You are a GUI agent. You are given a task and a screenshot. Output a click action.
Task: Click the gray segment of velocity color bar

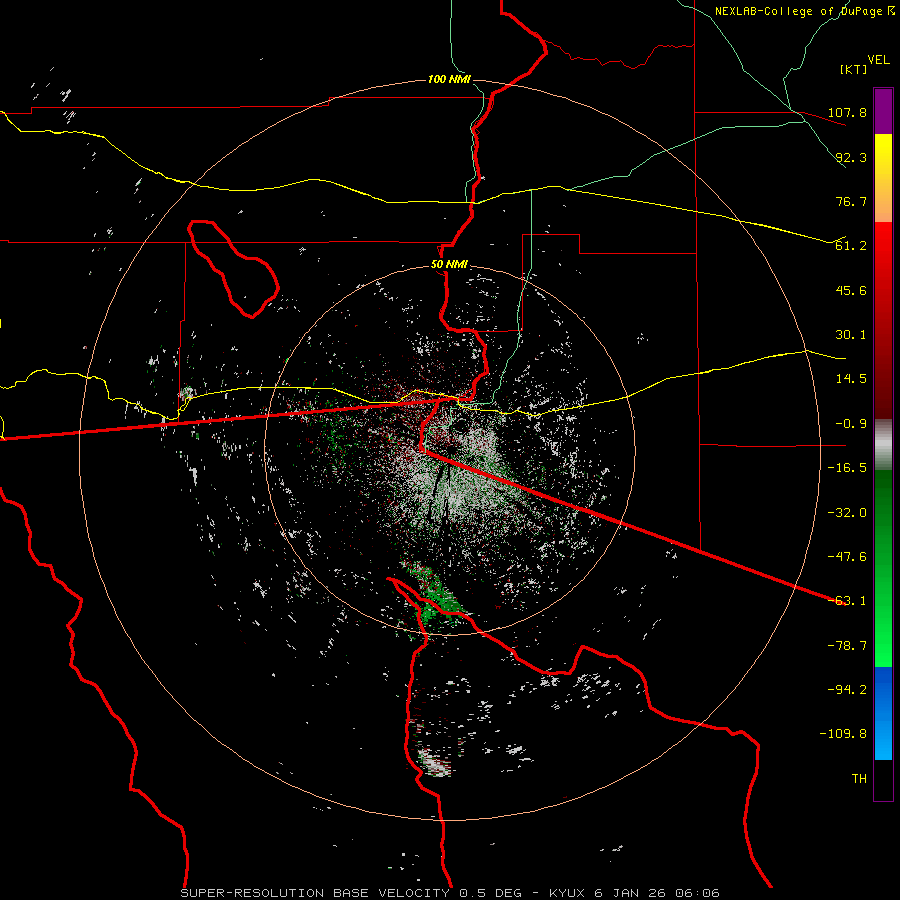pyautogui.click(x=883, y=444)
